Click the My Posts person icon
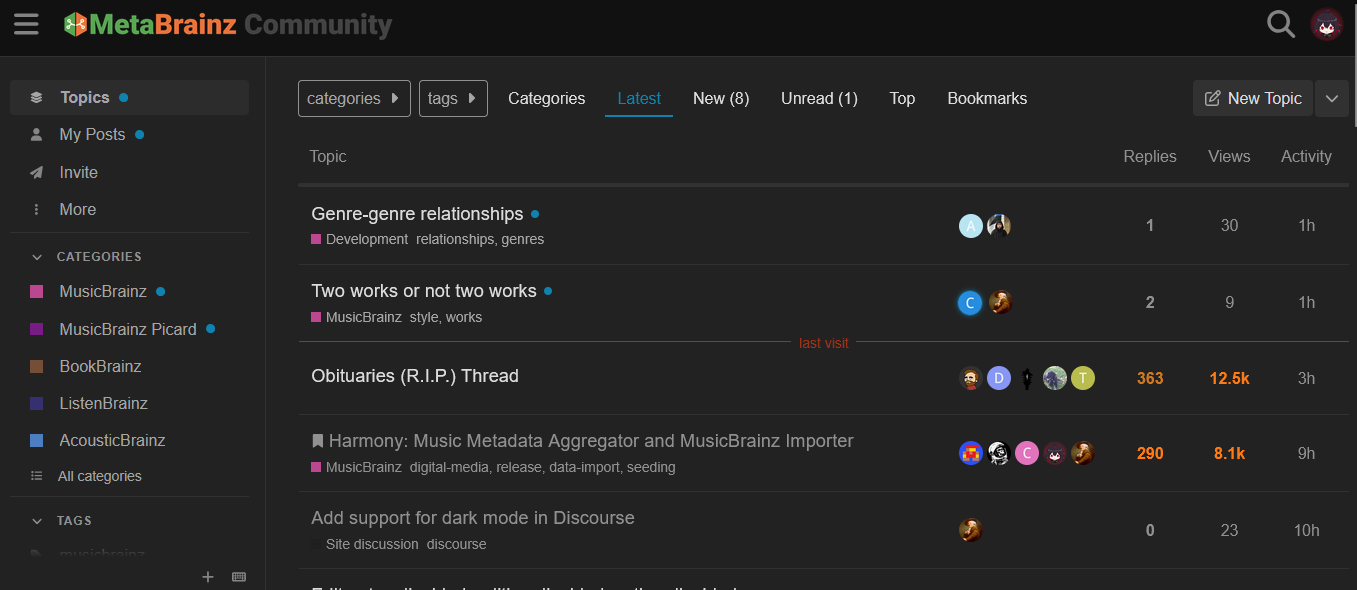The image size is (1357, 590). (x=37, y=134)
